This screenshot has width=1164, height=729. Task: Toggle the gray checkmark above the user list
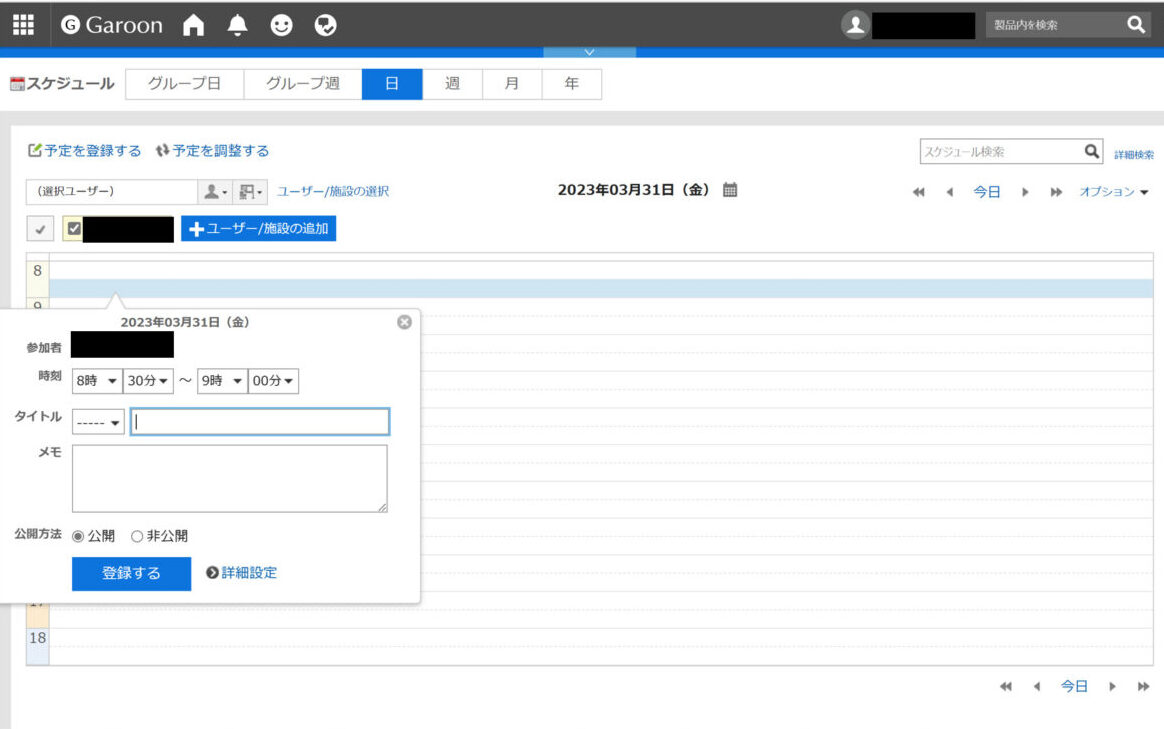(40, 228)
